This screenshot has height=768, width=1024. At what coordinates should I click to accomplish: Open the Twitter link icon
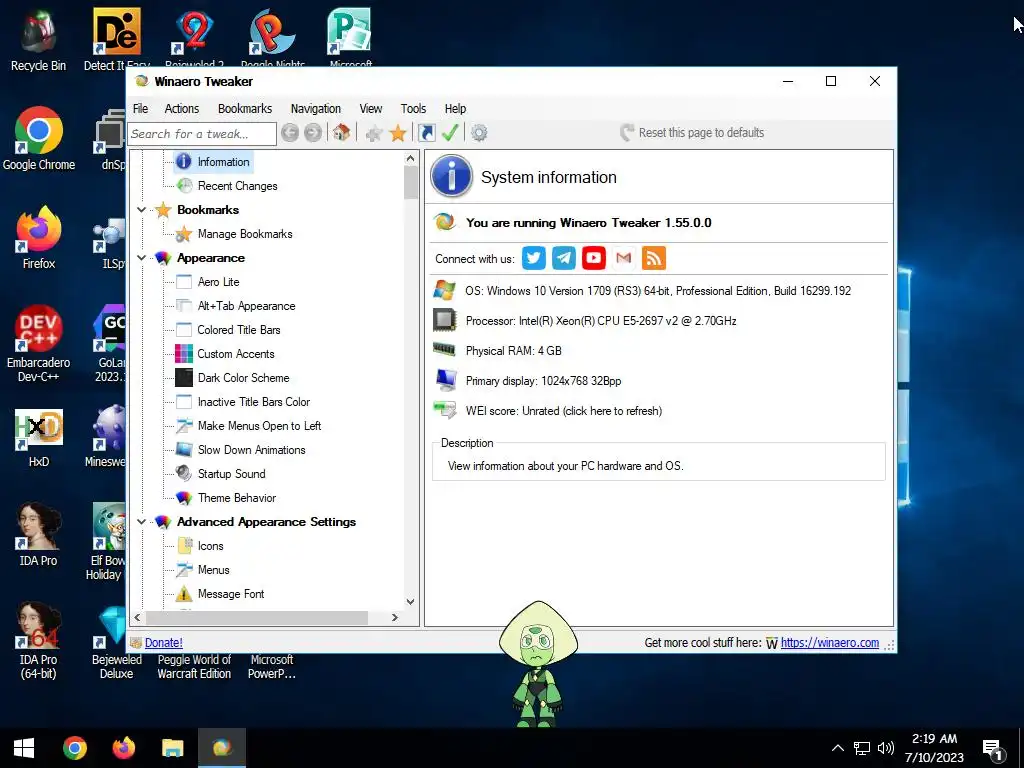coord(534,258)
